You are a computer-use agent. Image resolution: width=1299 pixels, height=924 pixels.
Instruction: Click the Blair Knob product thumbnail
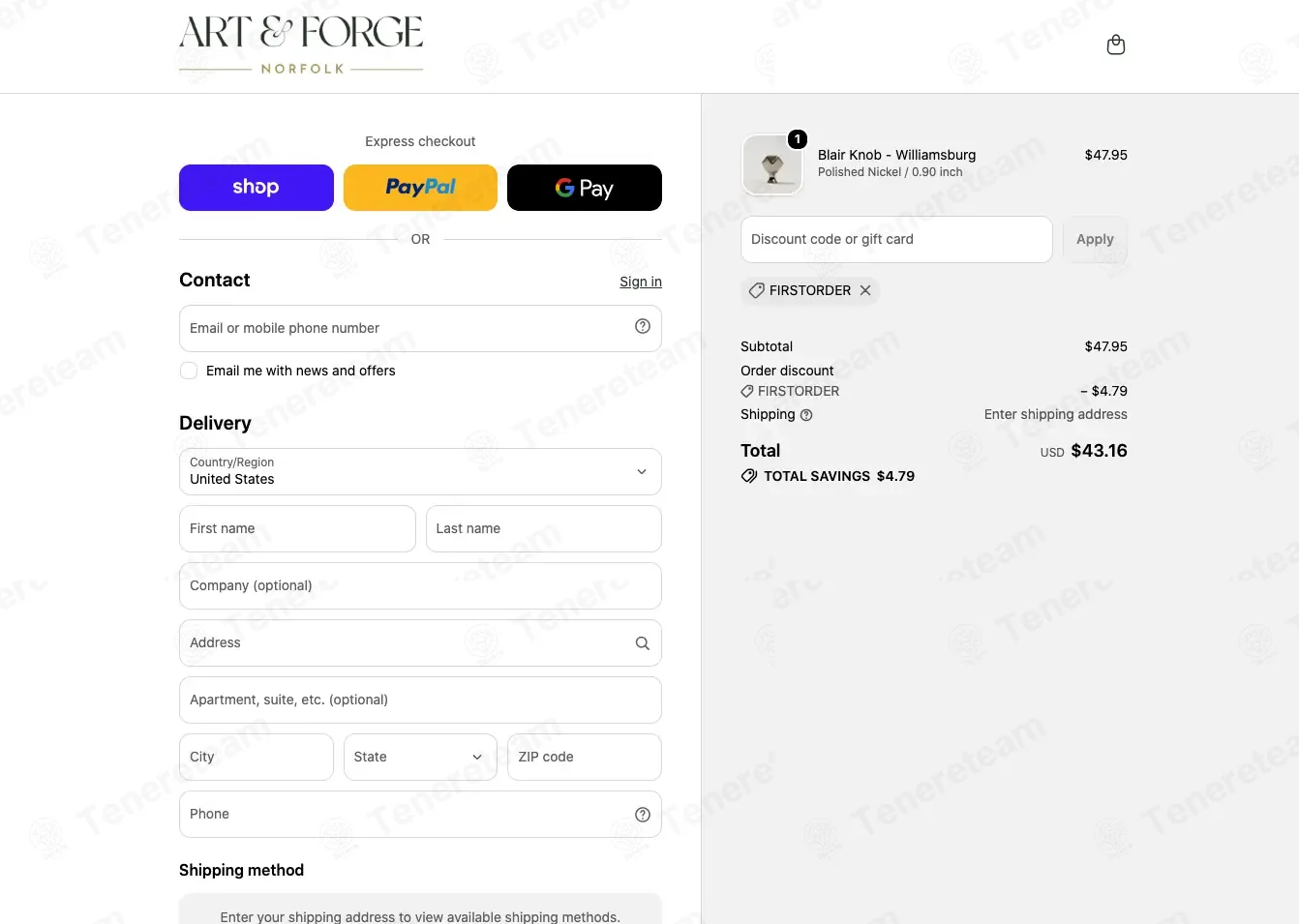tap(772, 164)
